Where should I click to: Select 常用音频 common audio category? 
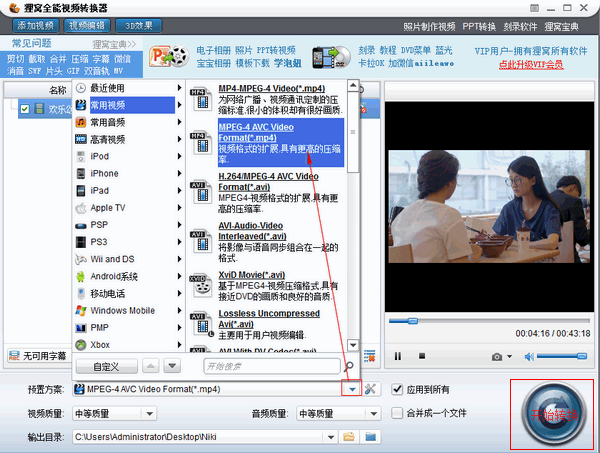coord(128,122)
